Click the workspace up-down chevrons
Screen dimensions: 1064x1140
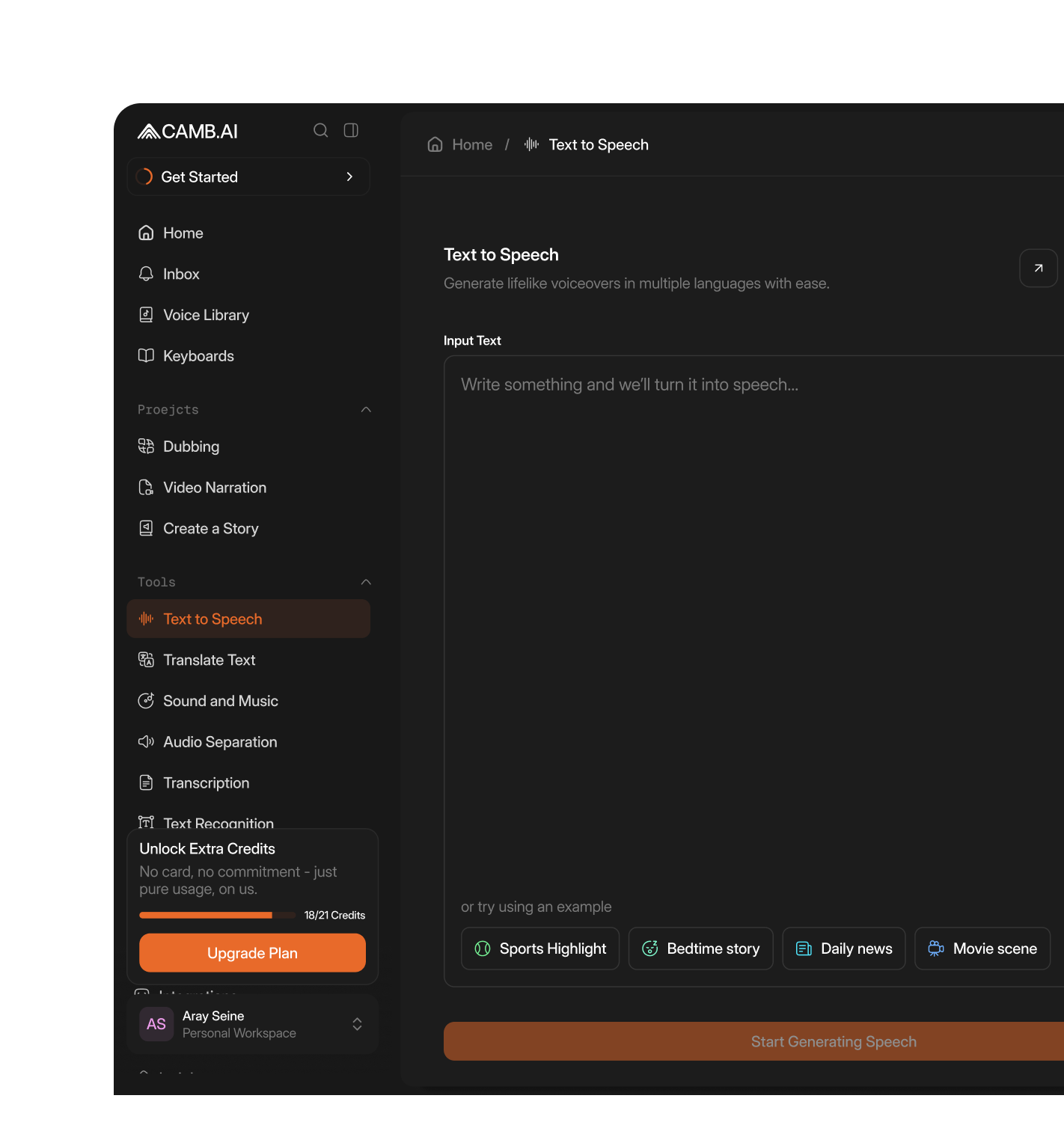click(358, 1024)
